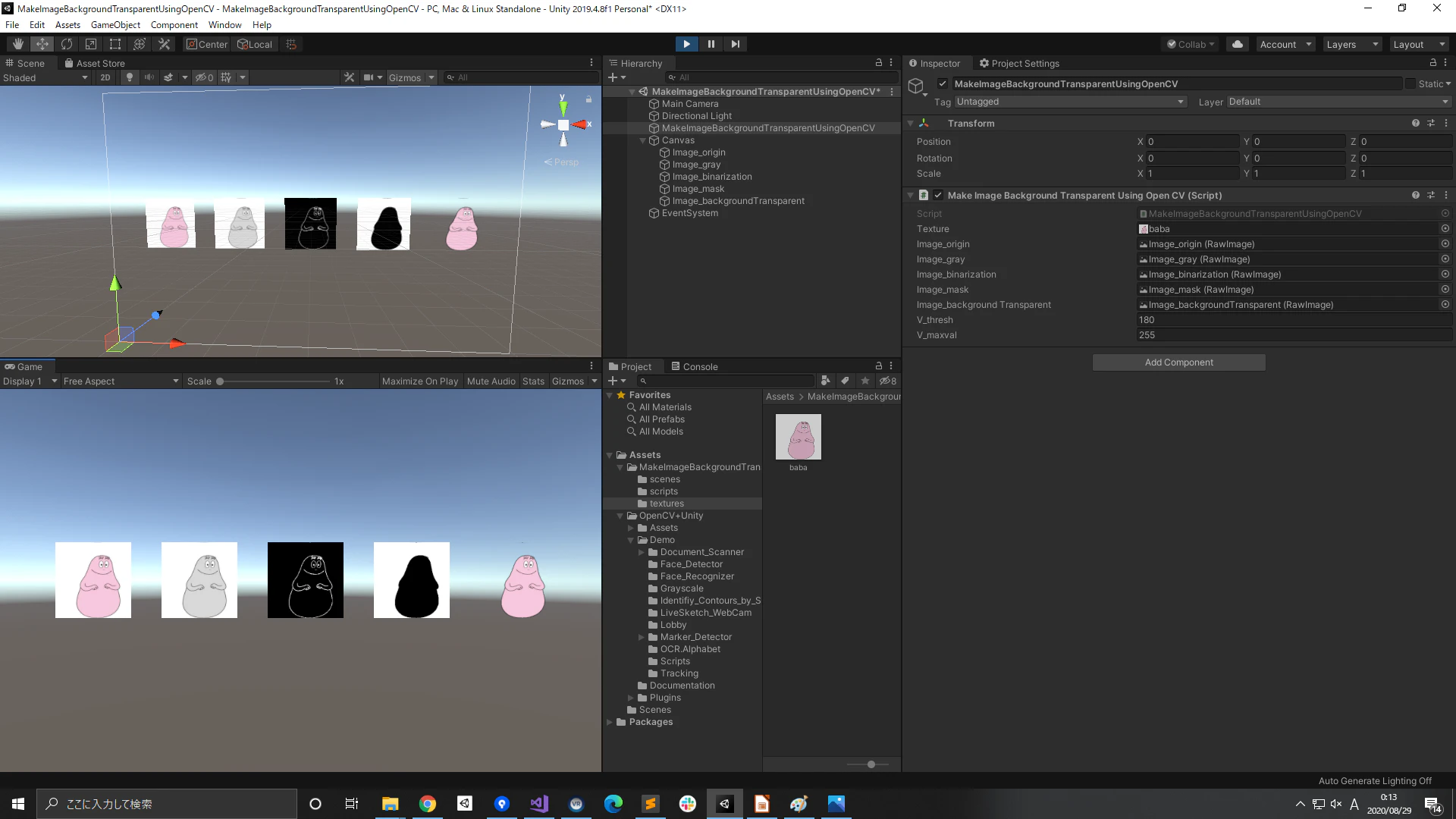The image size is (1456, 819).
Task: Toggle the GameObject active checkbox in Inspector
Action: [943, 83]
